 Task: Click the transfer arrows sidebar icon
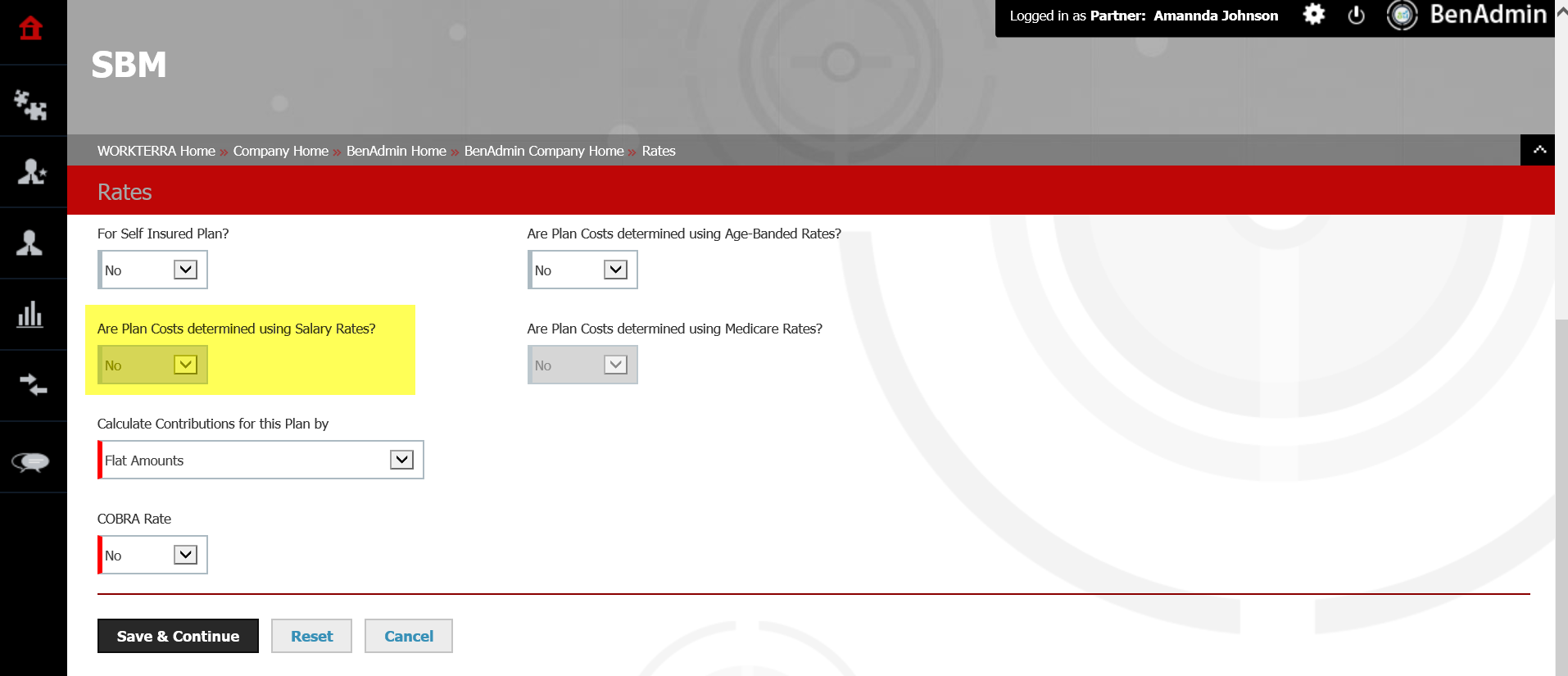32,384
